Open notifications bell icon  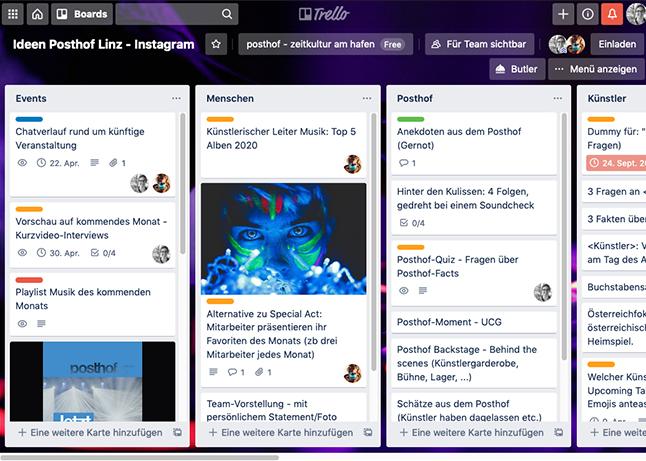coord(612,14)
